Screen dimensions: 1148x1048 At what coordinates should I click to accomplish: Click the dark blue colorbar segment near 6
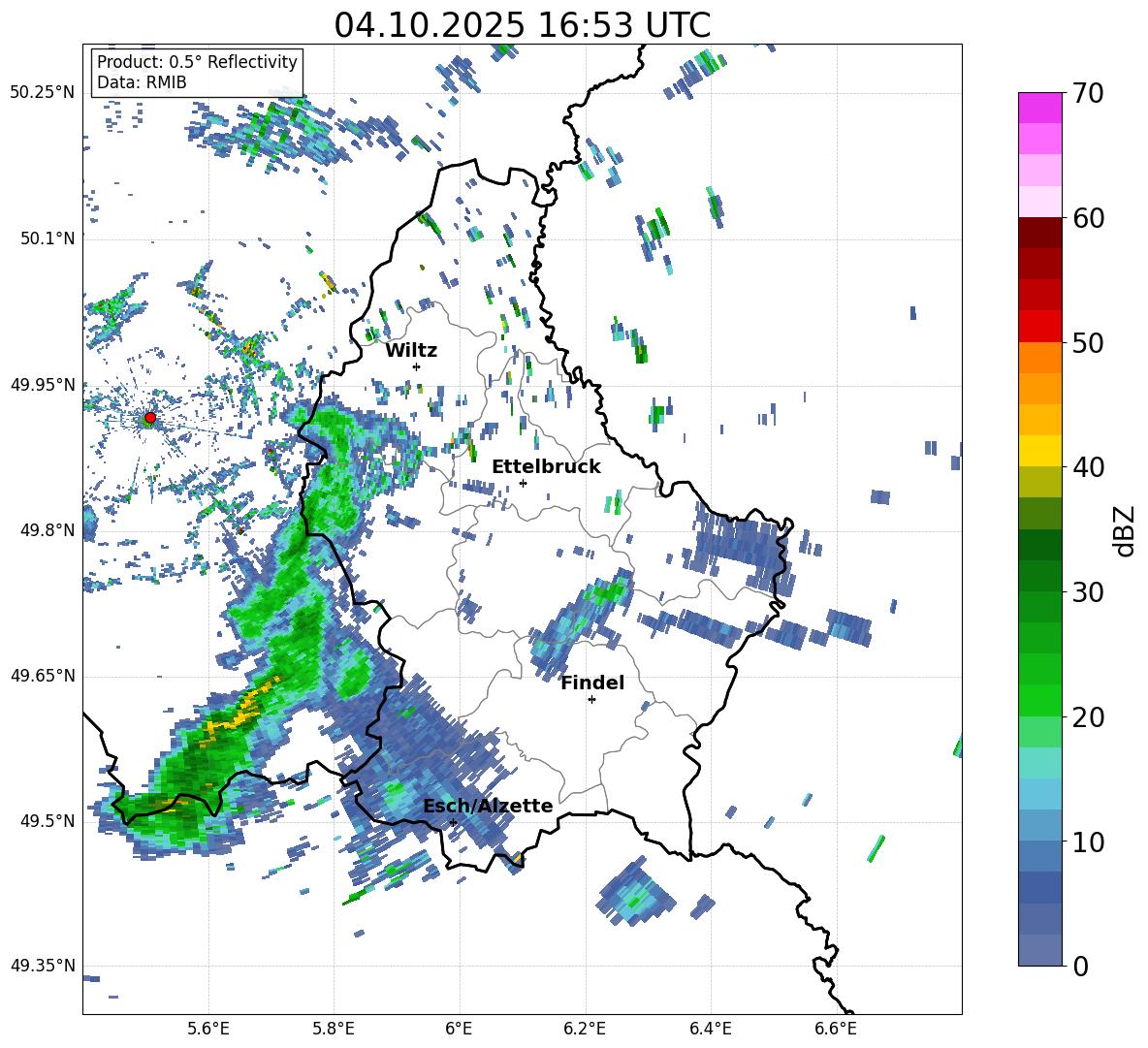tap(1039, 887)
